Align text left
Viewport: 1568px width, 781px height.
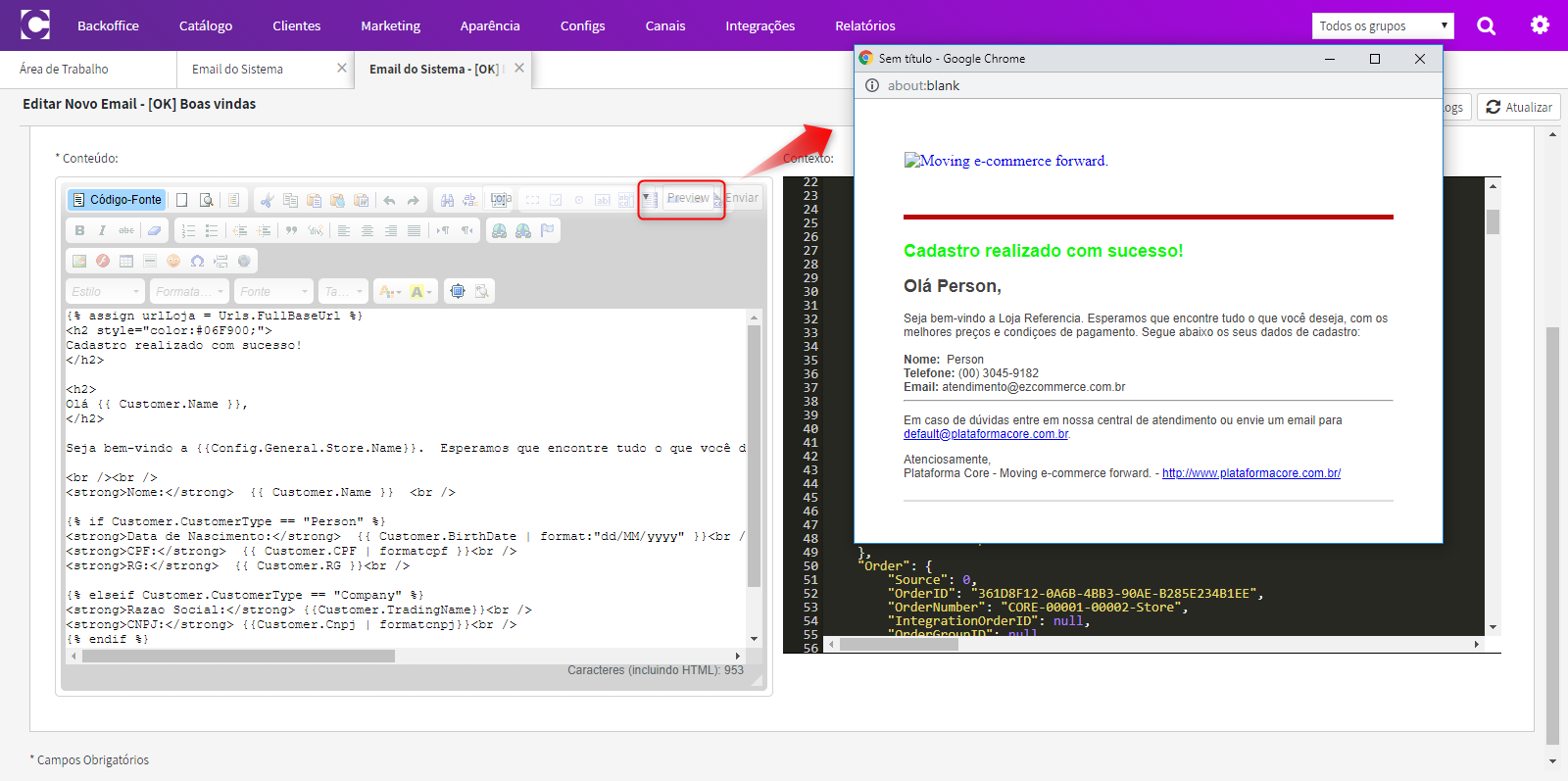pos(344,230)
